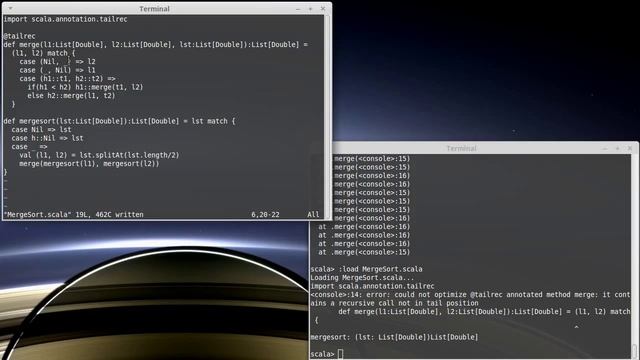Maximize the left Terminal window with the vim editor
Viewport: 640px width, 360px height.
click(310, 9)
